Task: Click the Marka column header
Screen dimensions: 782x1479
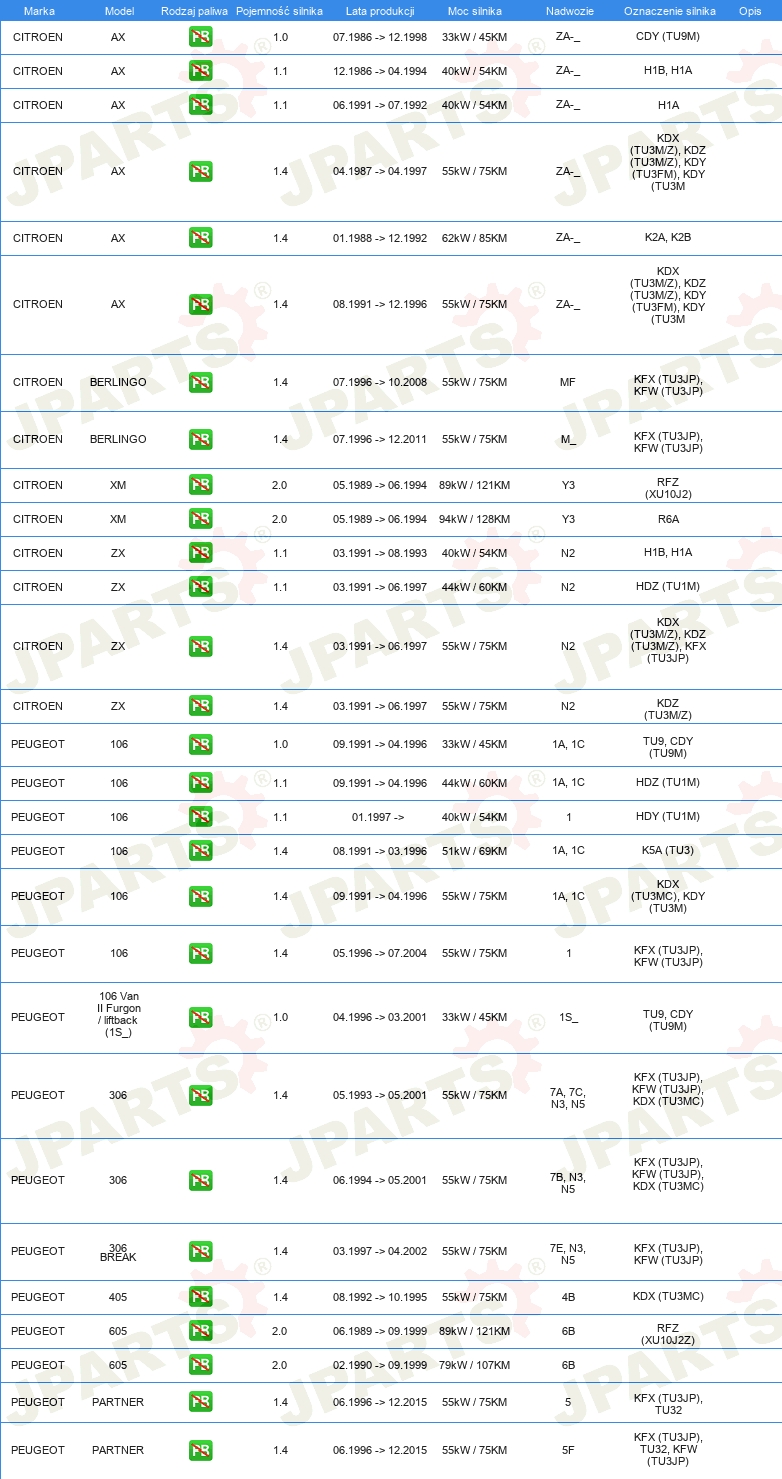Action: pyautogui.click(x=38, y=11)
